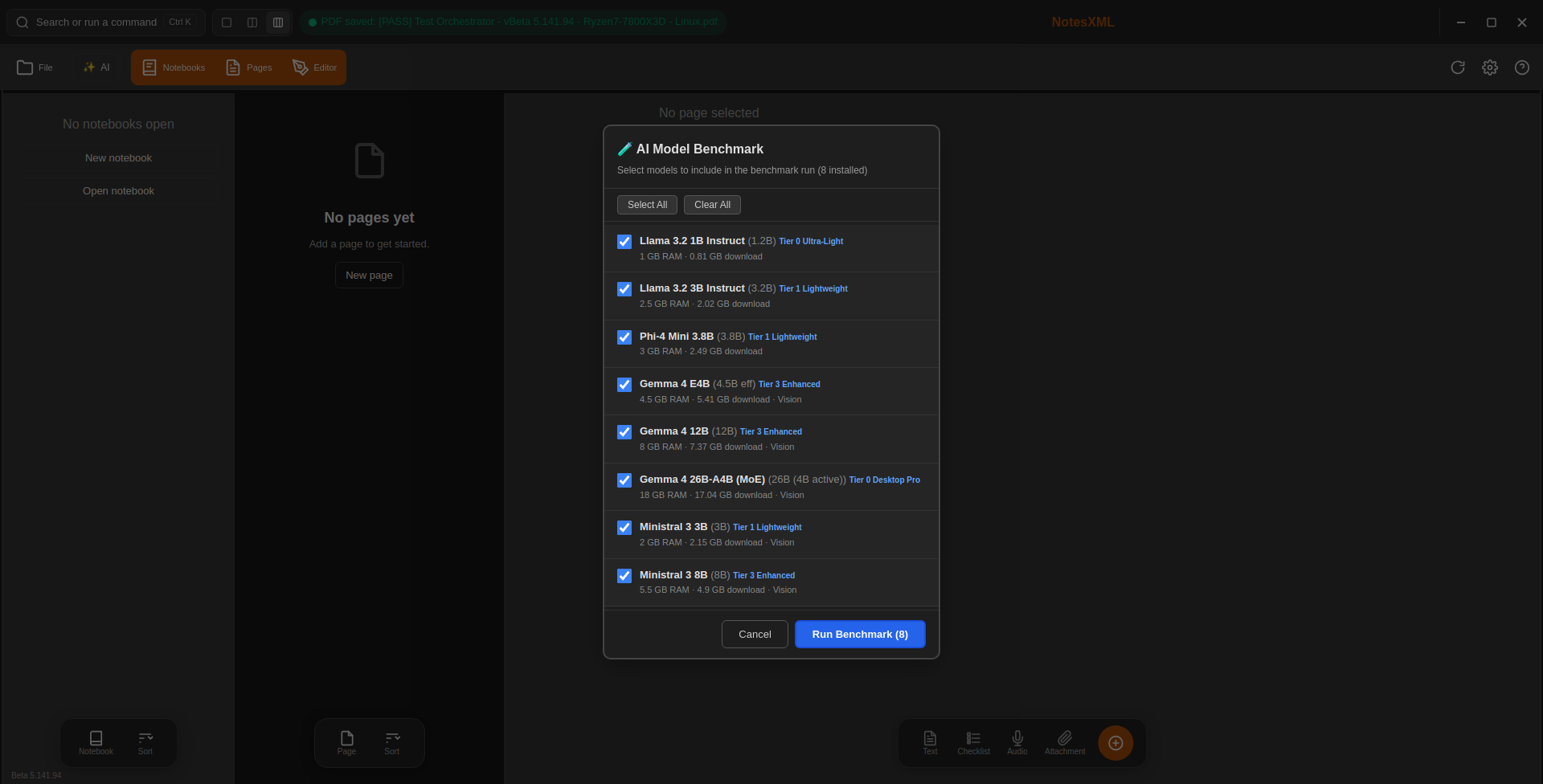This screenshot has height=784, width=1543.
Task: Click the Tier 0 Ultra-Light label
Action: [x=811, y=242]
